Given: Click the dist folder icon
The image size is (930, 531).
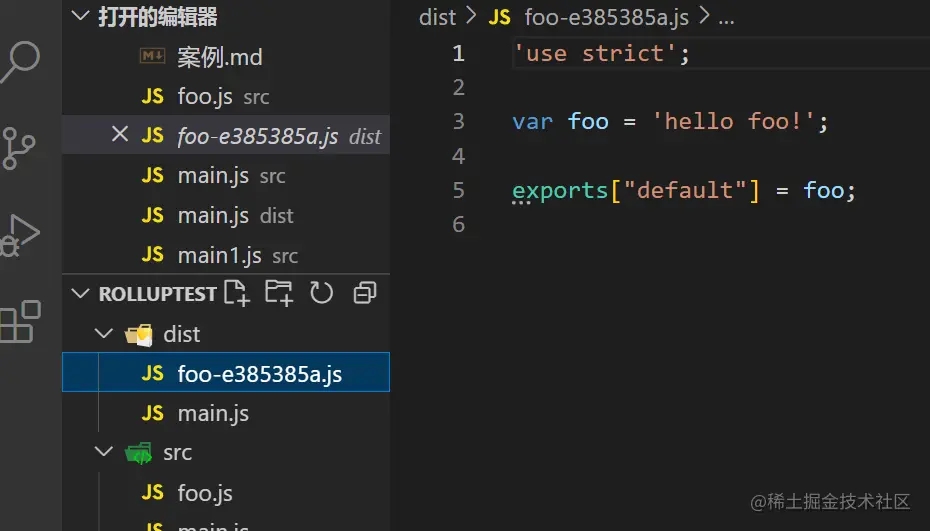Looking at the screenshot, I should point(139,335).
